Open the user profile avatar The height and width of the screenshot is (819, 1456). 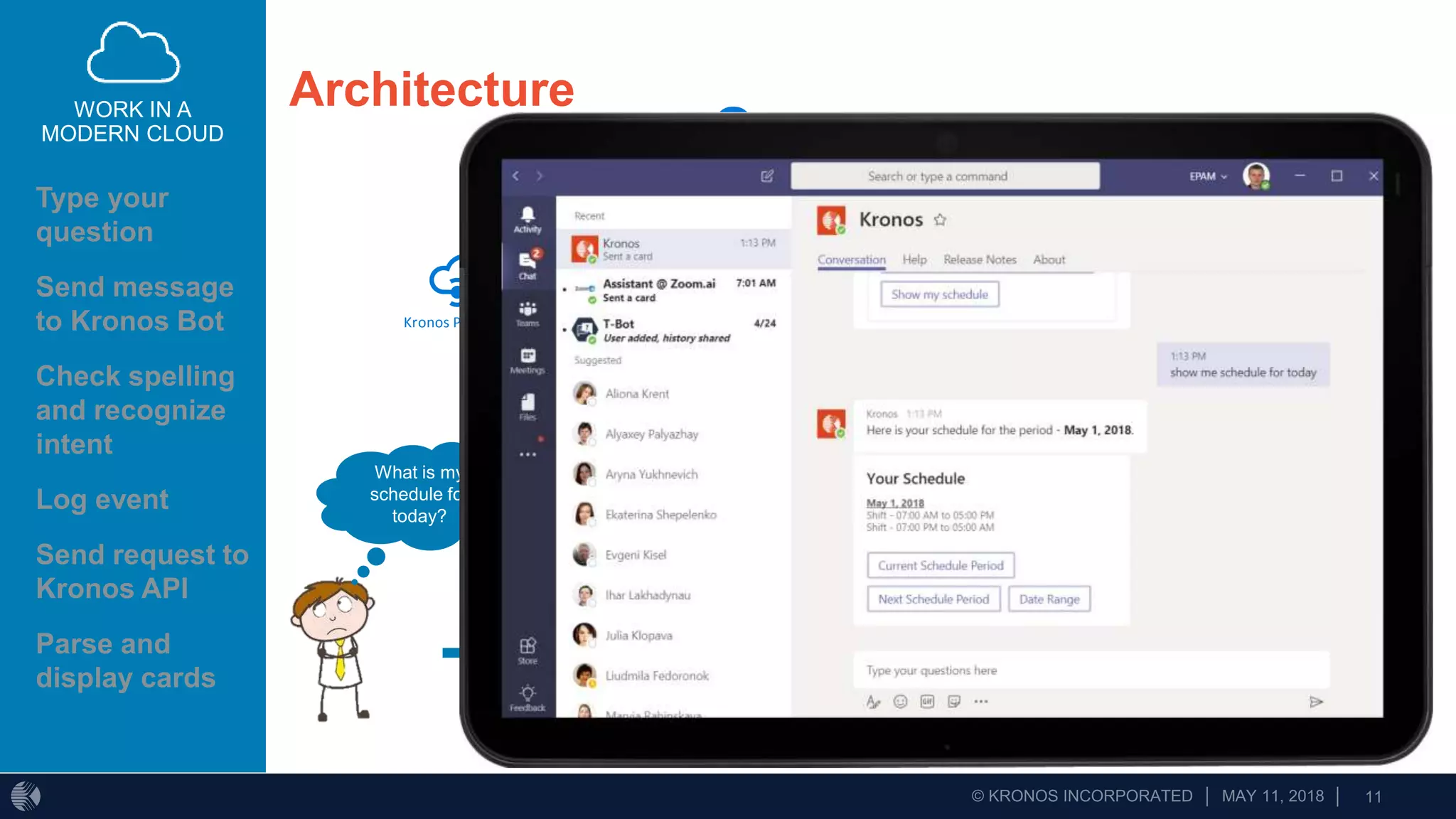1256,176
